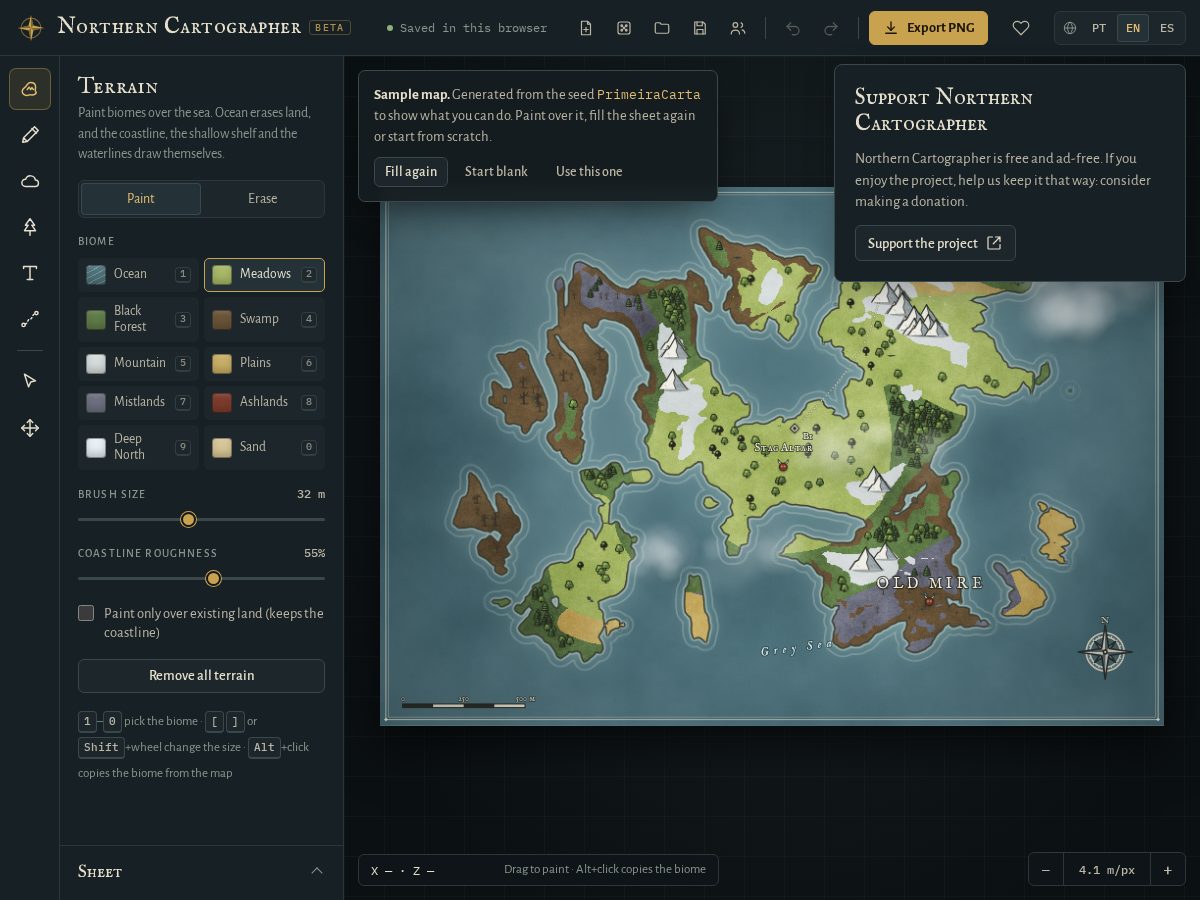1200x900 pixels.
Task: Click the PrimeiraCarta seed text
Action: click(648, 95)
